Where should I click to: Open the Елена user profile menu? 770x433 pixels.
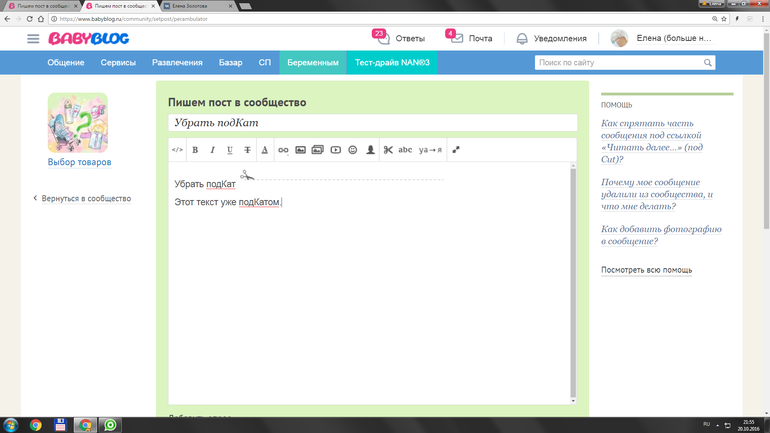pyautogui.click(x=662, y=39)
